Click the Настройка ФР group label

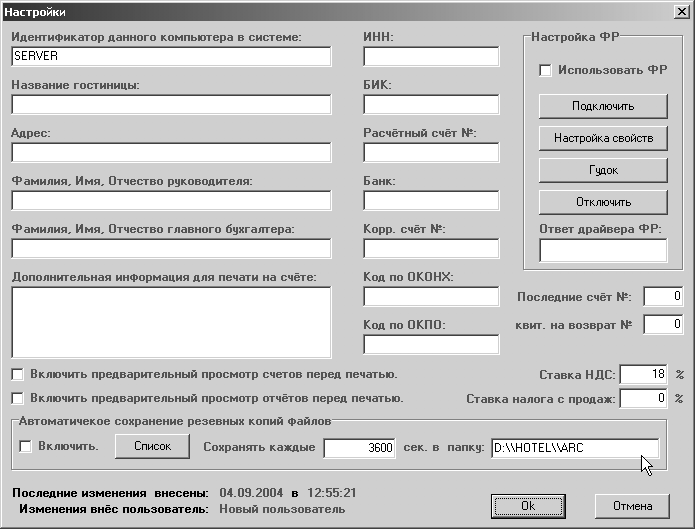click(x=575, y=36)
